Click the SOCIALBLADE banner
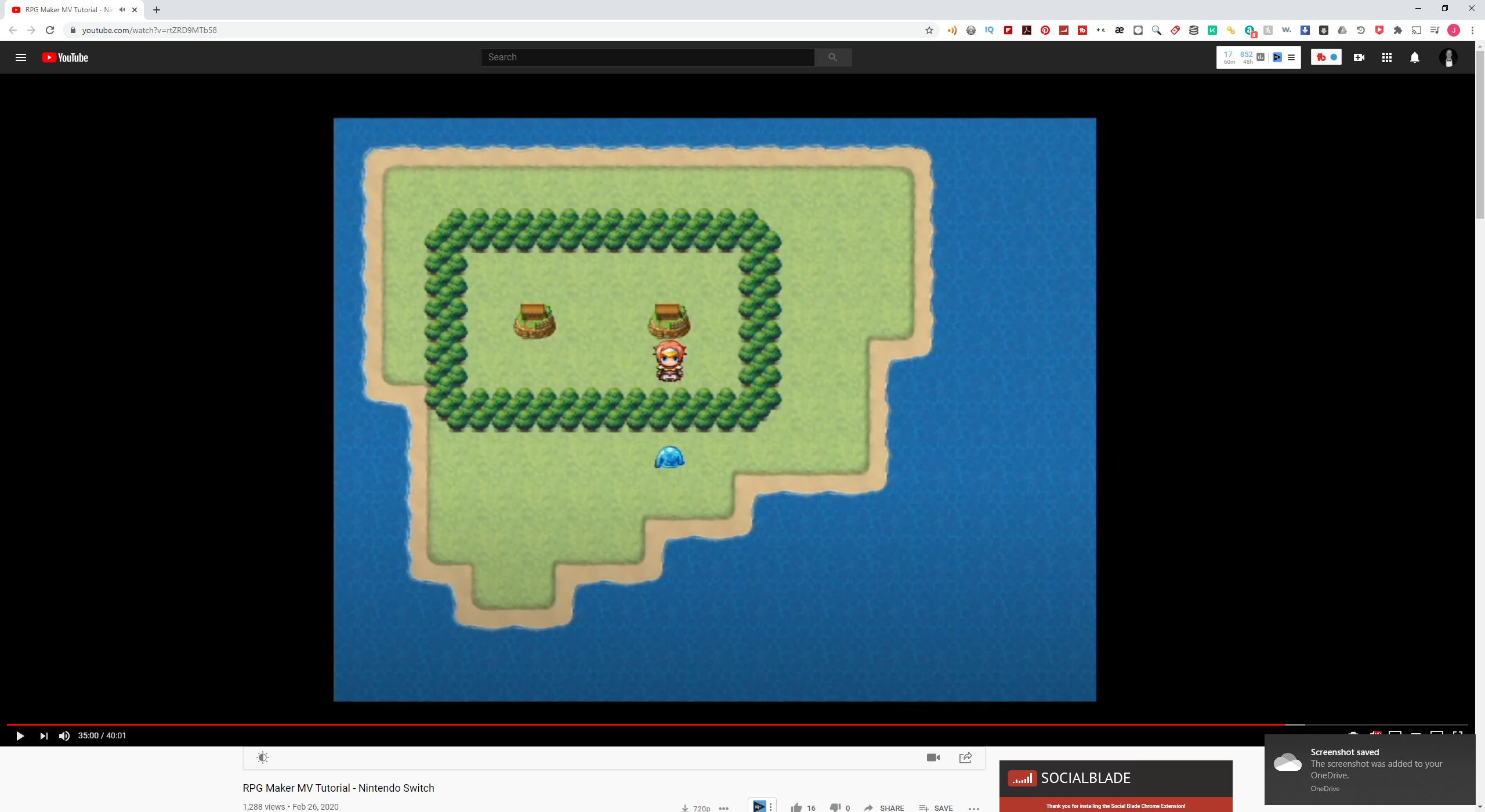1485x812 pixels. coord(1115,778)
